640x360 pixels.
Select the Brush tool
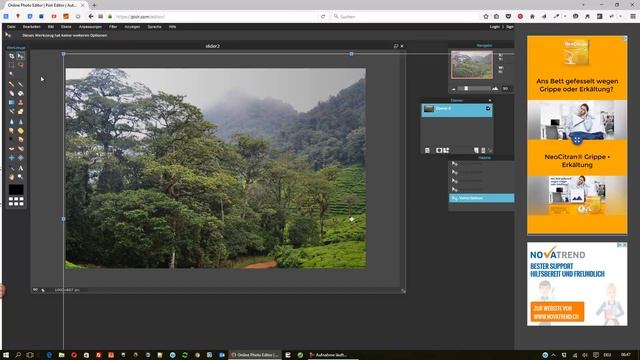pyautogui.click(x=20, y=84)
